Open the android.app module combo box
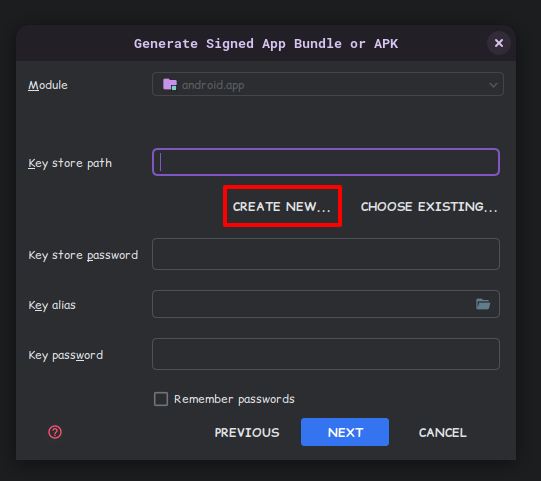This screenshot has width=541, height=481. pyautogui.click(x=328, y=84)
